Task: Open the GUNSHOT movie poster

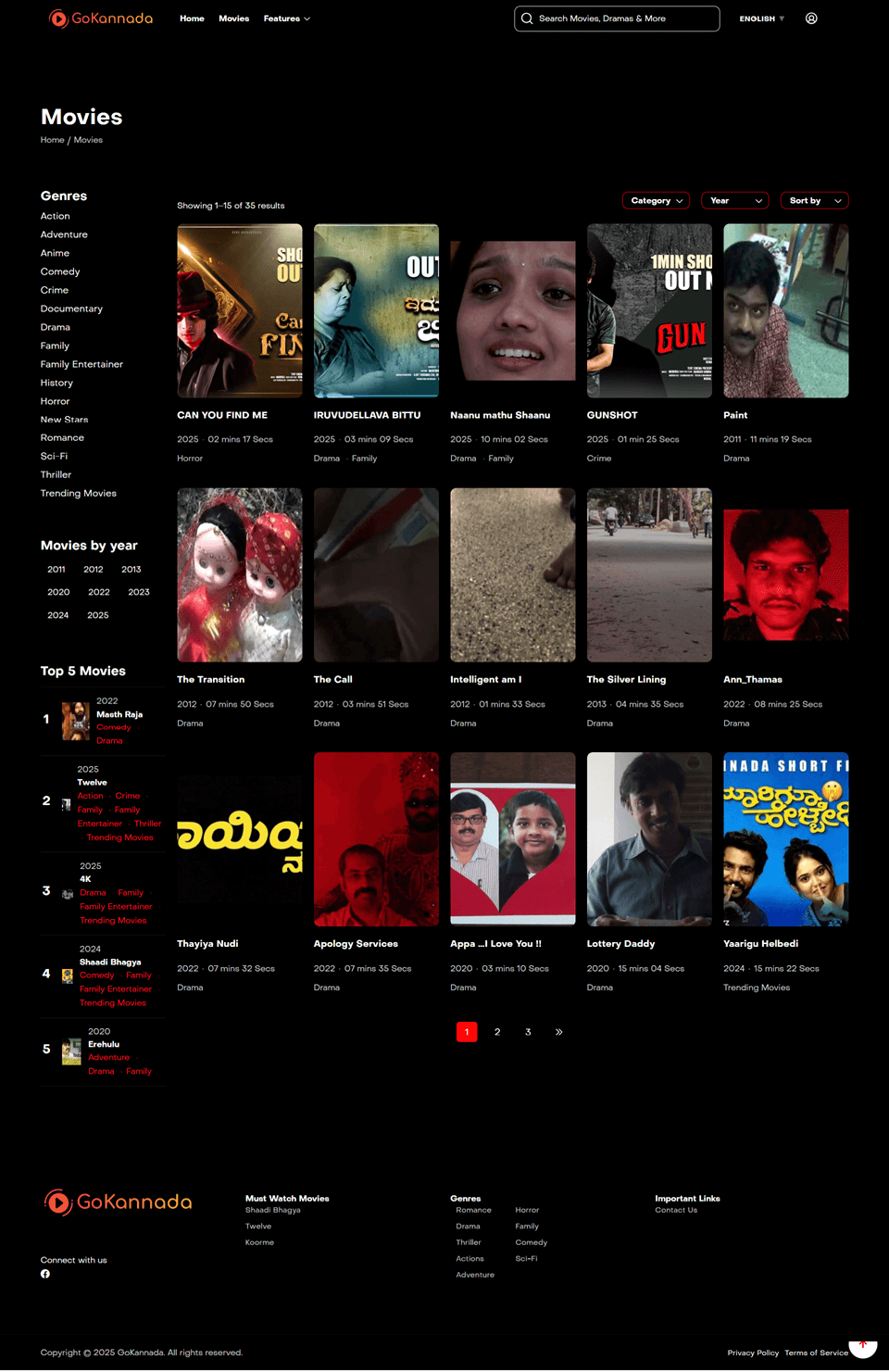Action: tap(649, 310)
